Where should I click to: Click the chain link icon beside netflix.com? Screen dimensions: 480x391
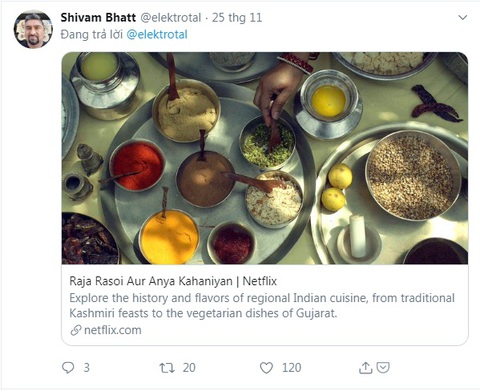point(76,330)
